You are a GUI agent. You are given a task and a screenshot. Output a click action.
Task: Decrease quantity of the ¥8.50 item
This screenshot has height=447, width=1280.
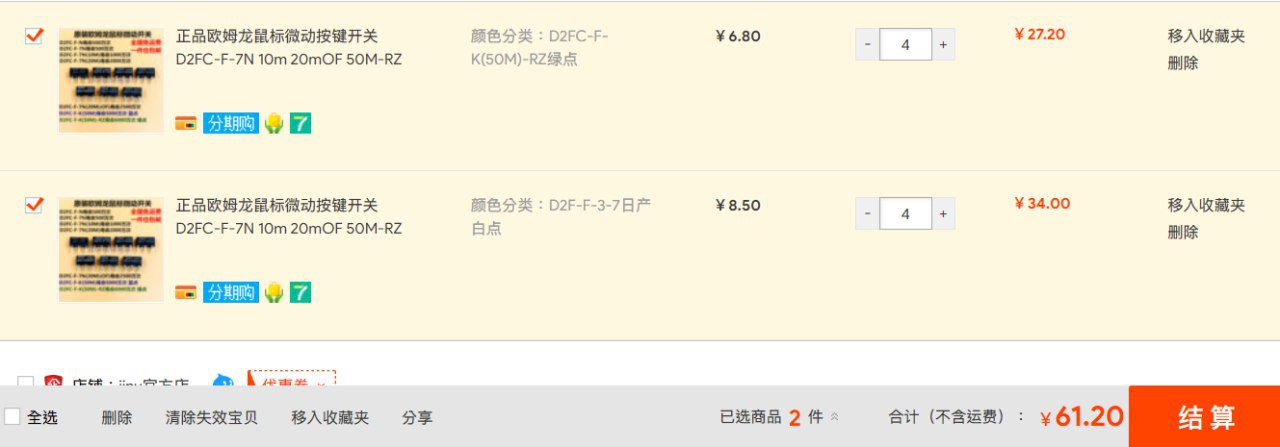click(867, 214)
